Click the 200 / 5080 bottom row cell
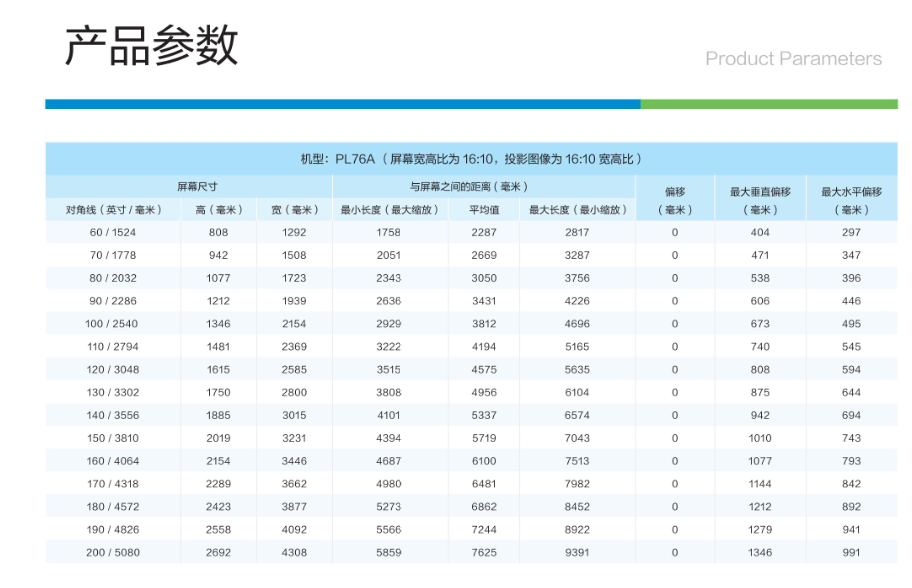912x588 pixels. tap(113, 551)
